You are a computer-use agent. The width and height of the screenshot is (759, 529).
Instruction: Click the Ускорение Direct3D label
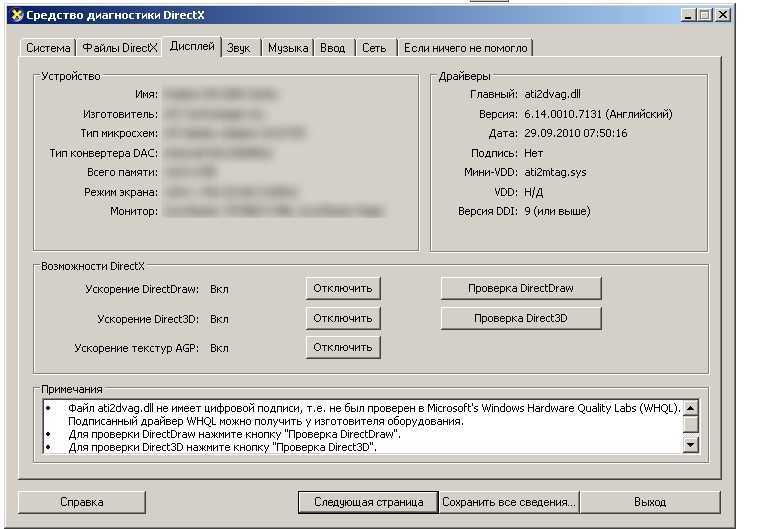[148, 319]
